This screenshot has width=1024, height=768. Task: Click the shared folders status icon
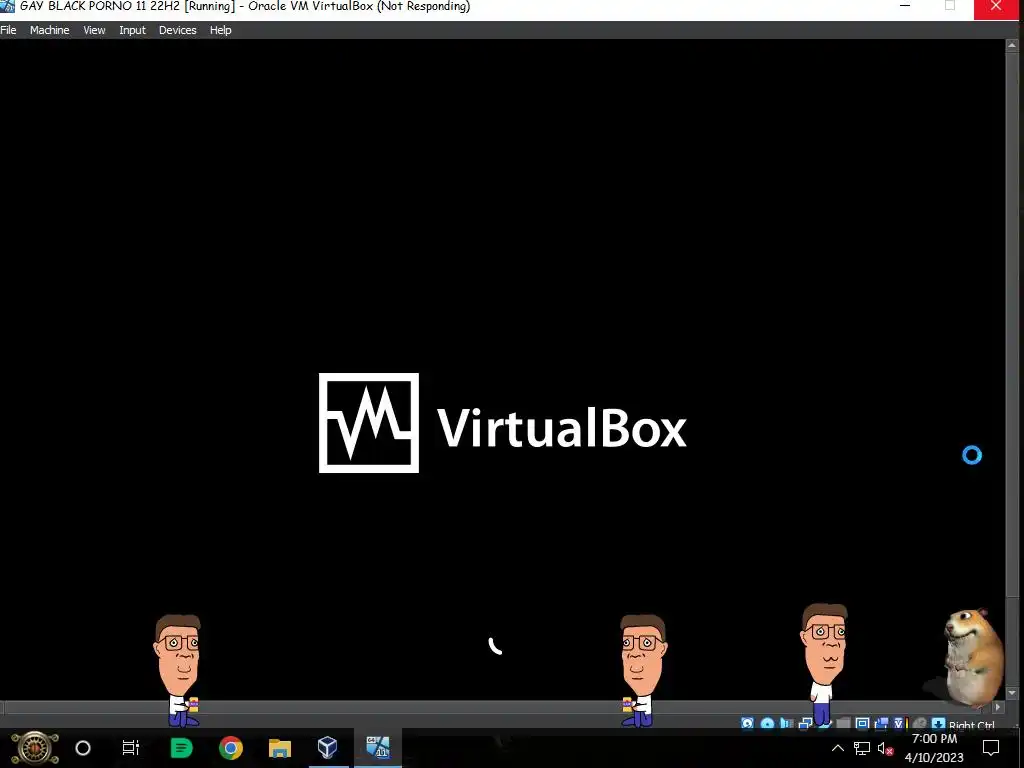pos(843,724)
